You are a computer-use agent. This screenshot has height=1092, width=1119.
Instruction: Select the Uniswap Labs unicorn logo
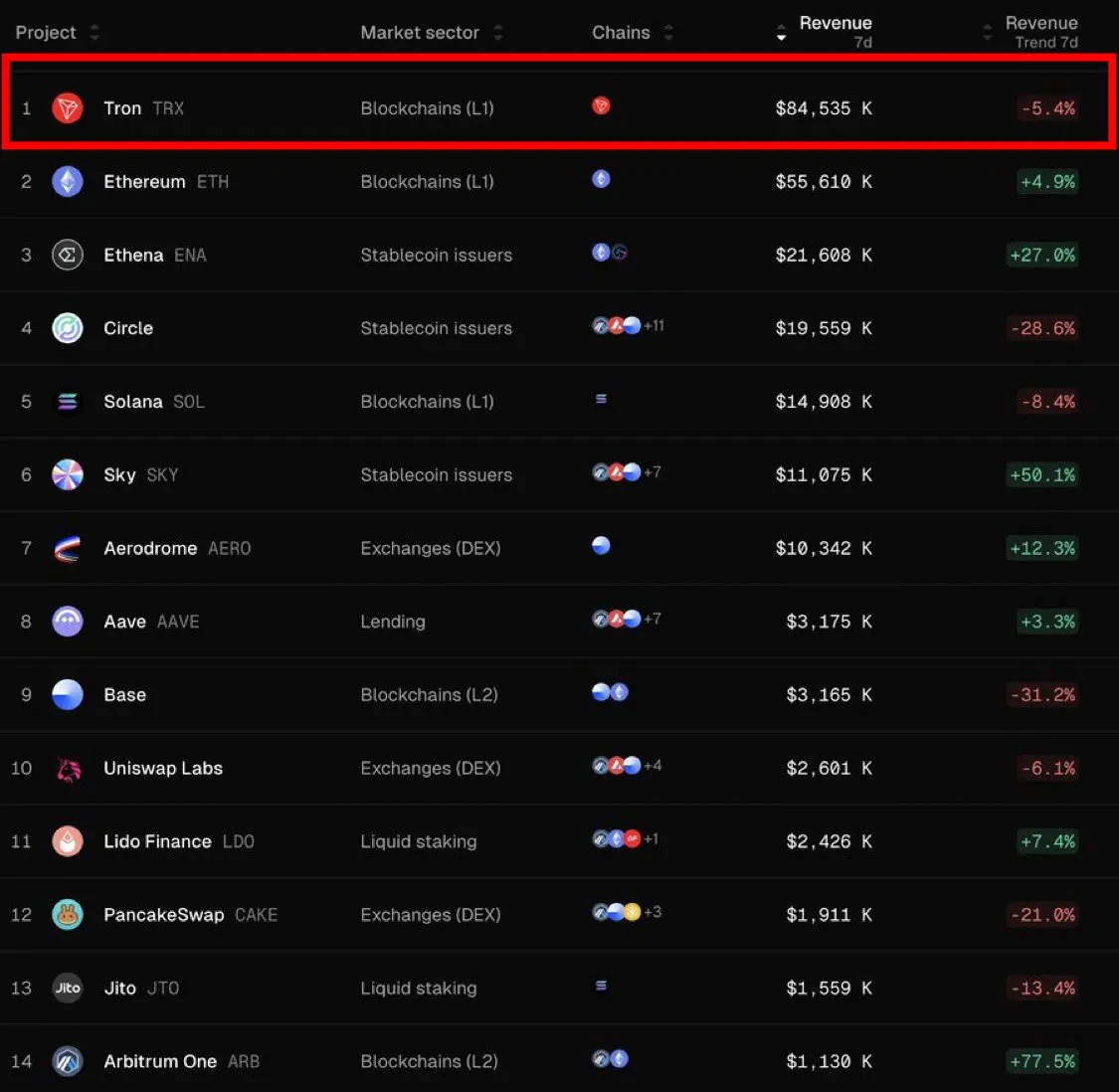click(68, 769)
